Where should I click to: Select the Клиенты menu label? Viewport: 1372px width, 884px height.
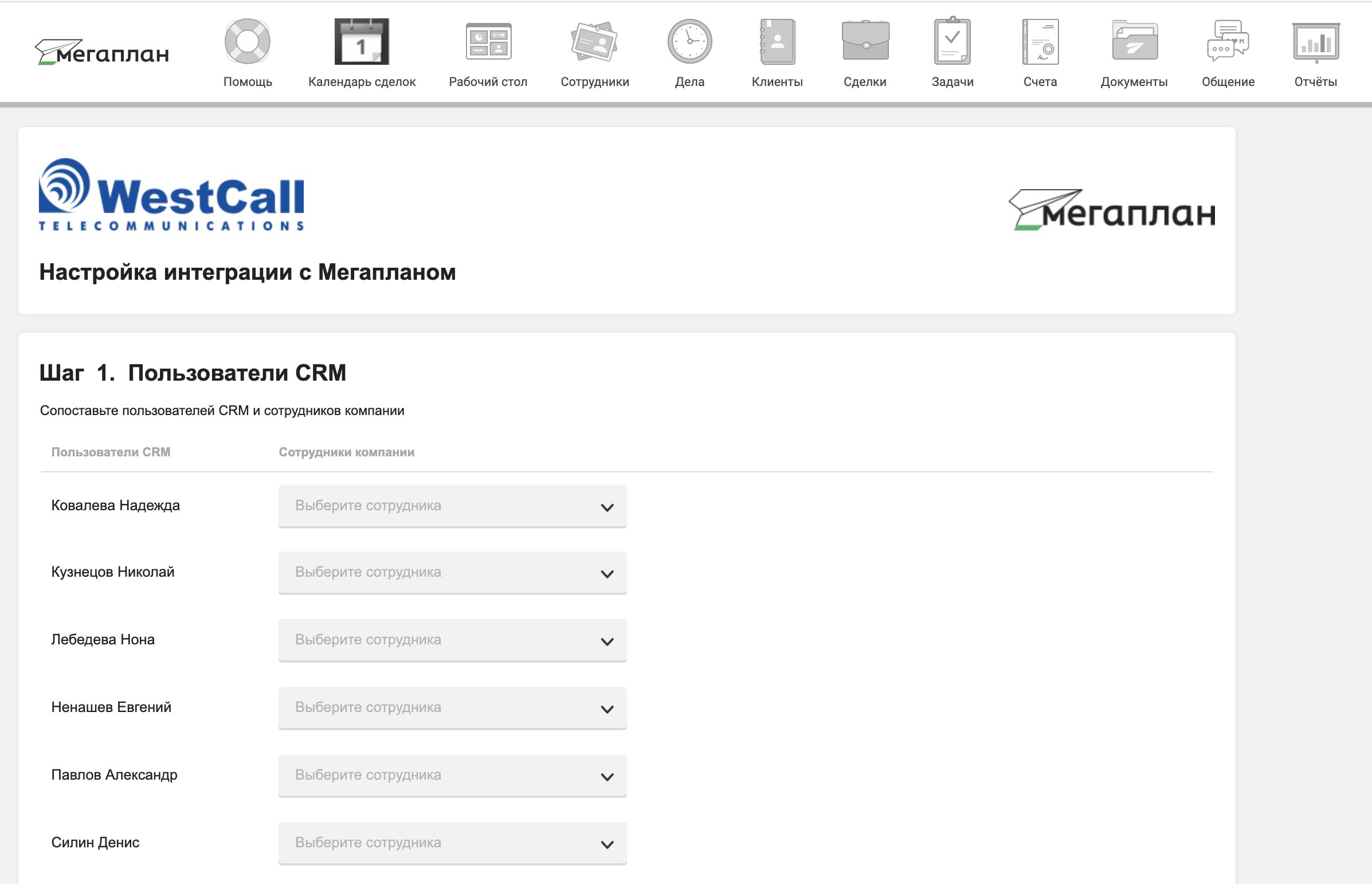pyautogui.click(x=778, y=82)
